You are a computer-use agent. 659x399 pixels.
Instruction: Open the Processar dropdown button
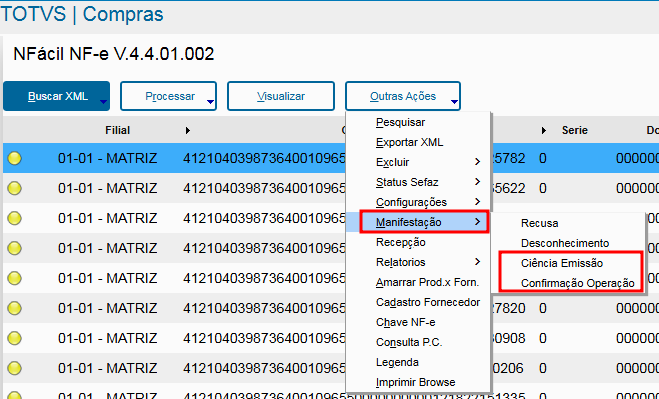coord(169,96)
